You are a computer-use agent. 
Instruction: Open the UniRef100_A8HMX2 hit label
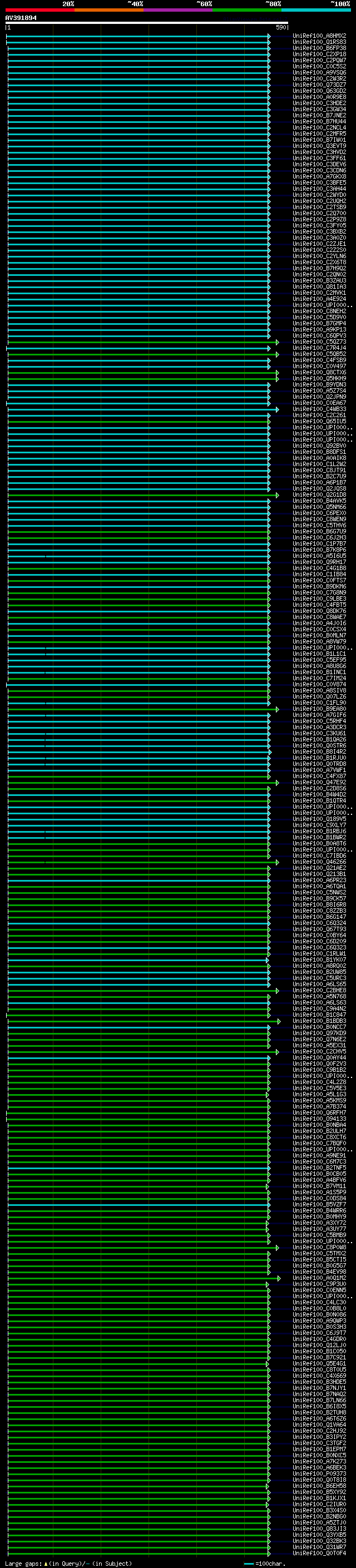[x=319, y=36]
